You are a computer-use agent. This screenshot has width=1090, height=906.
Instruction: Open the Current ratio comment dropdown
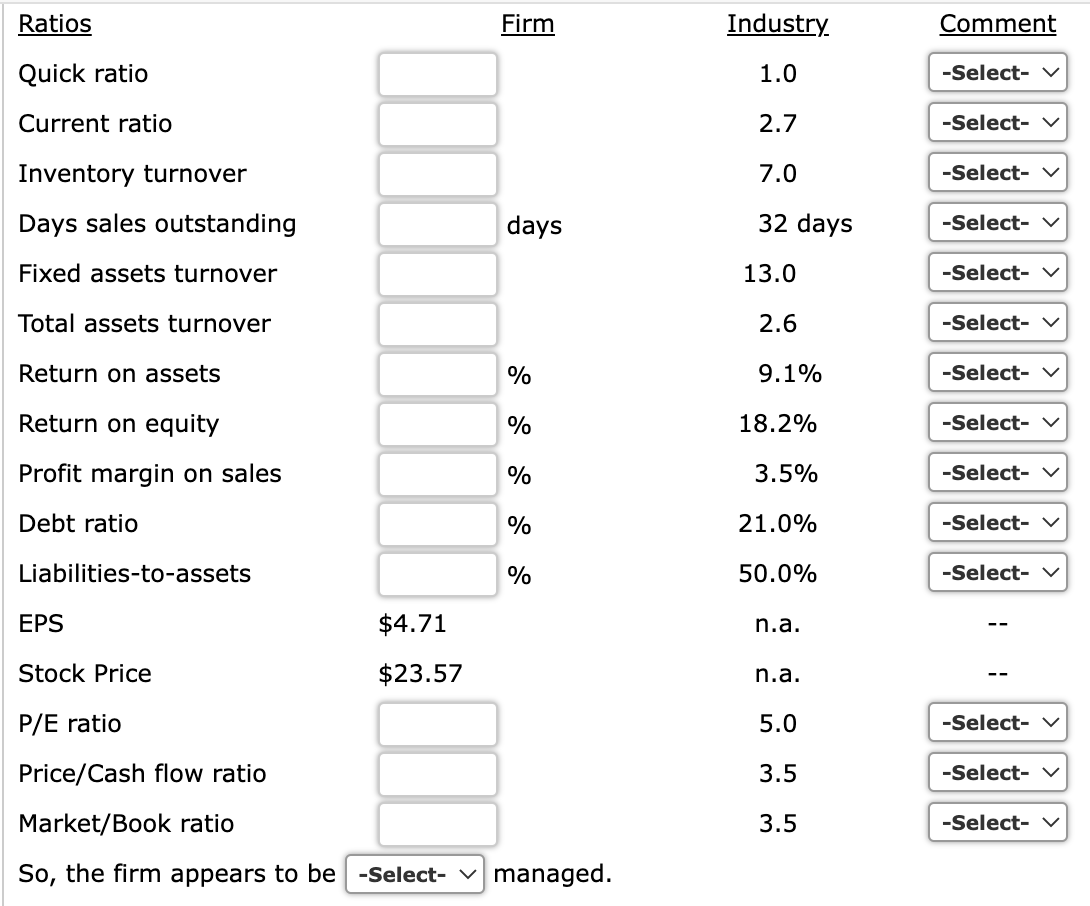pos(996,122)
